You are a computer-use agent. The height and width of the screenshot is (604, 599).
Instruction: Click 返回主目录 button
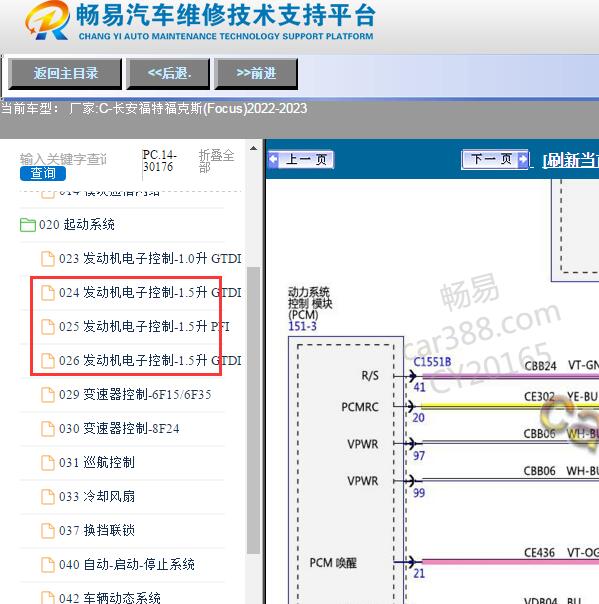65,74
